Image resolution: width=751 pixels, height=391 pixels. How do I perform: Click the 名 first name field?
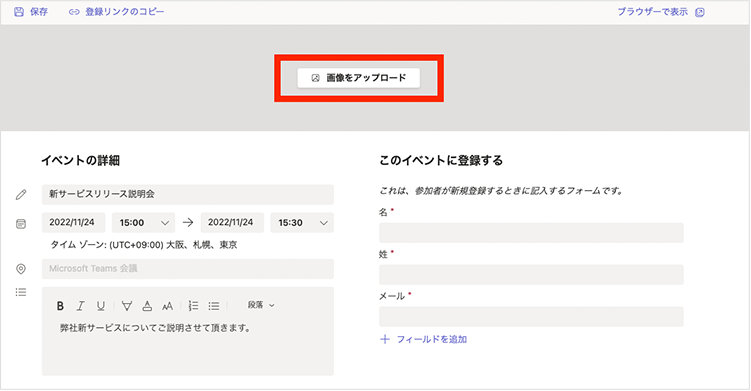(x=531, y=233)
